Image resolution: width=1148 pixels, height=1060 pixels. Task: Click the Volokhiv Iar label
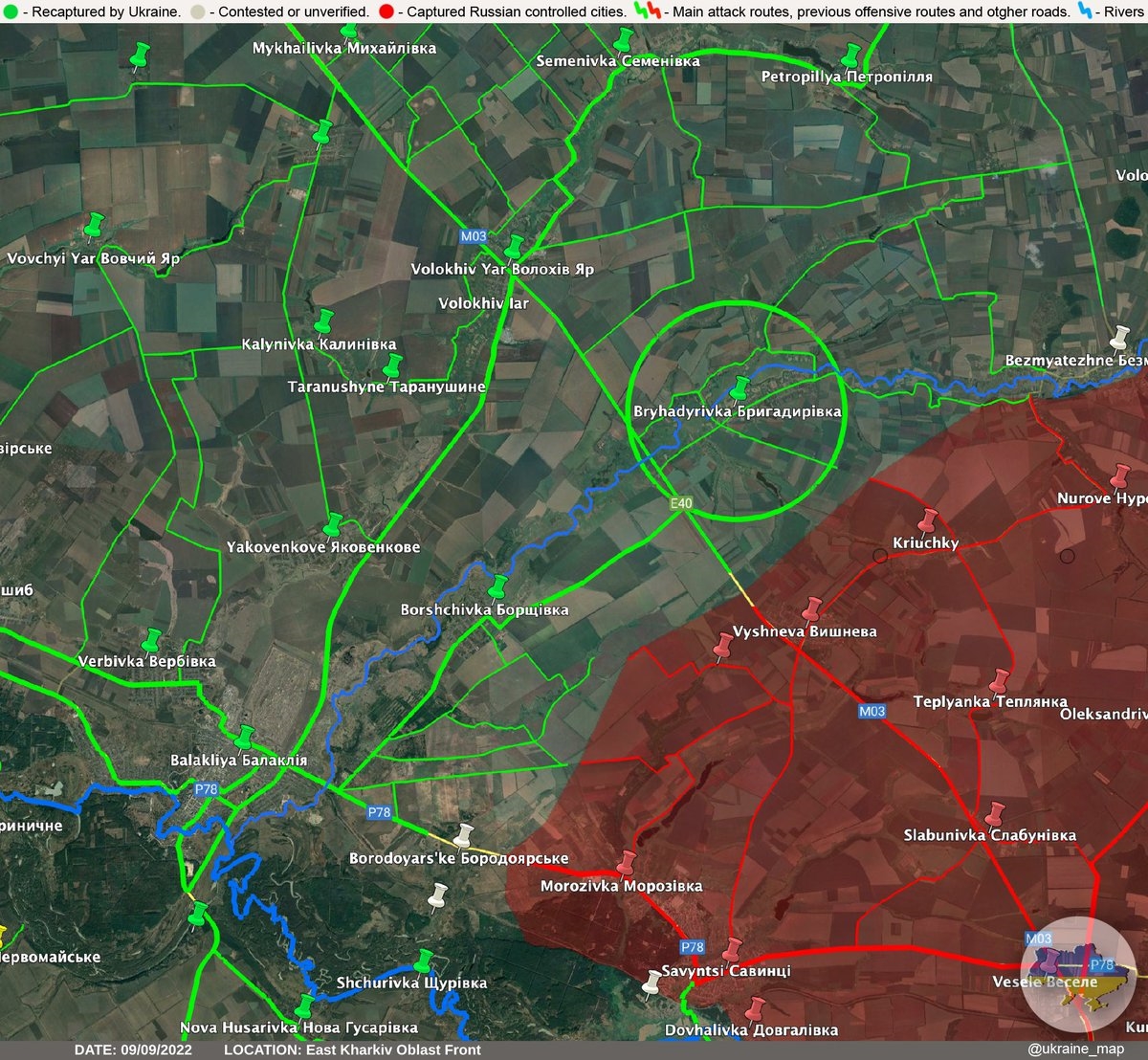coord(483,303)
